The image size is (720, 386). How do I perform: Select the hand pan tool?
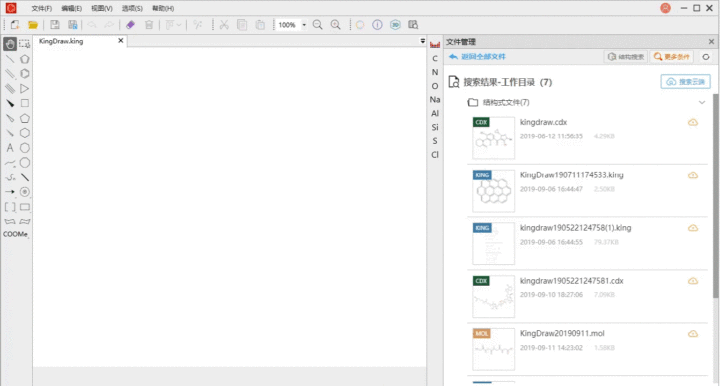pos(10,44)
